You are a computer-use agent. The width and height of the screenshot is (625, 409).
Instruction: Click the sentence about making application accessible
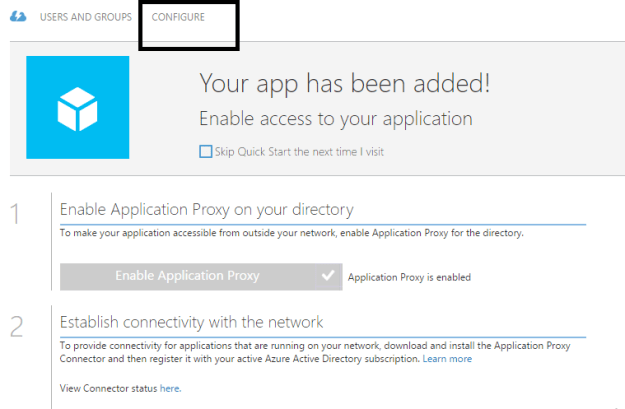click(292, 233)
